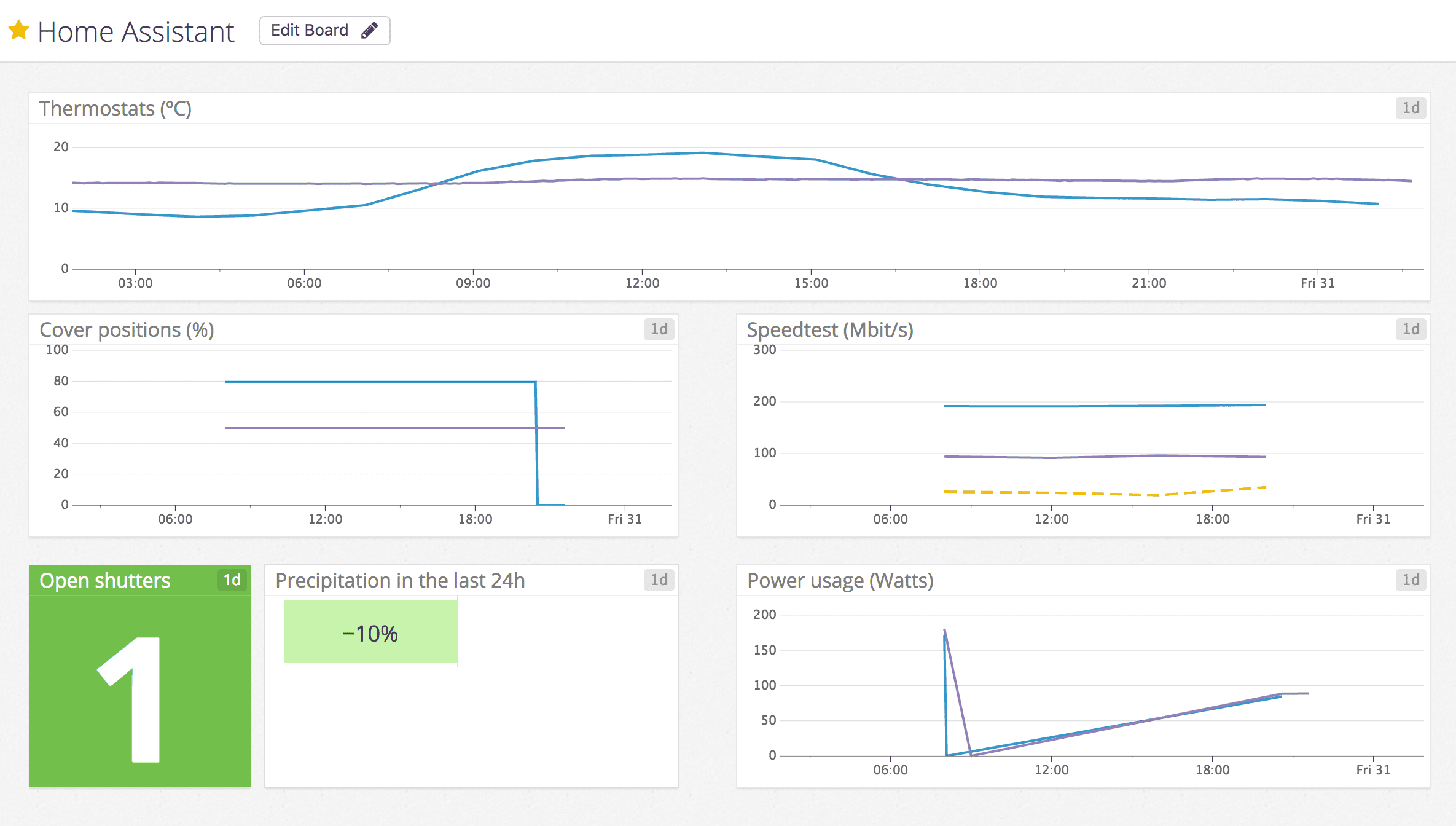Click the Open shutters 1d badge

click(232, 580)
